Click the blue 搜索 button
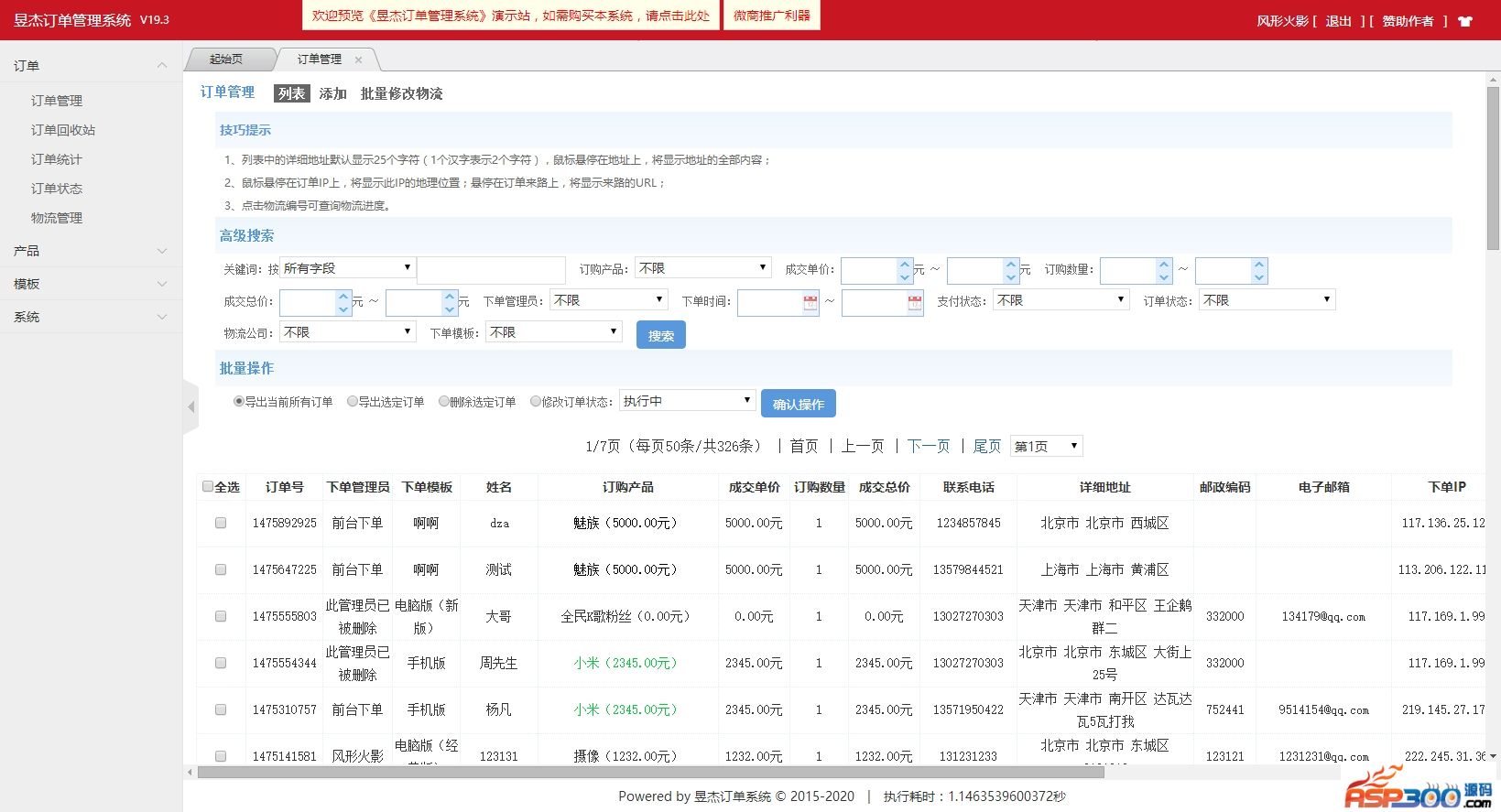 (x=660, y=335)
